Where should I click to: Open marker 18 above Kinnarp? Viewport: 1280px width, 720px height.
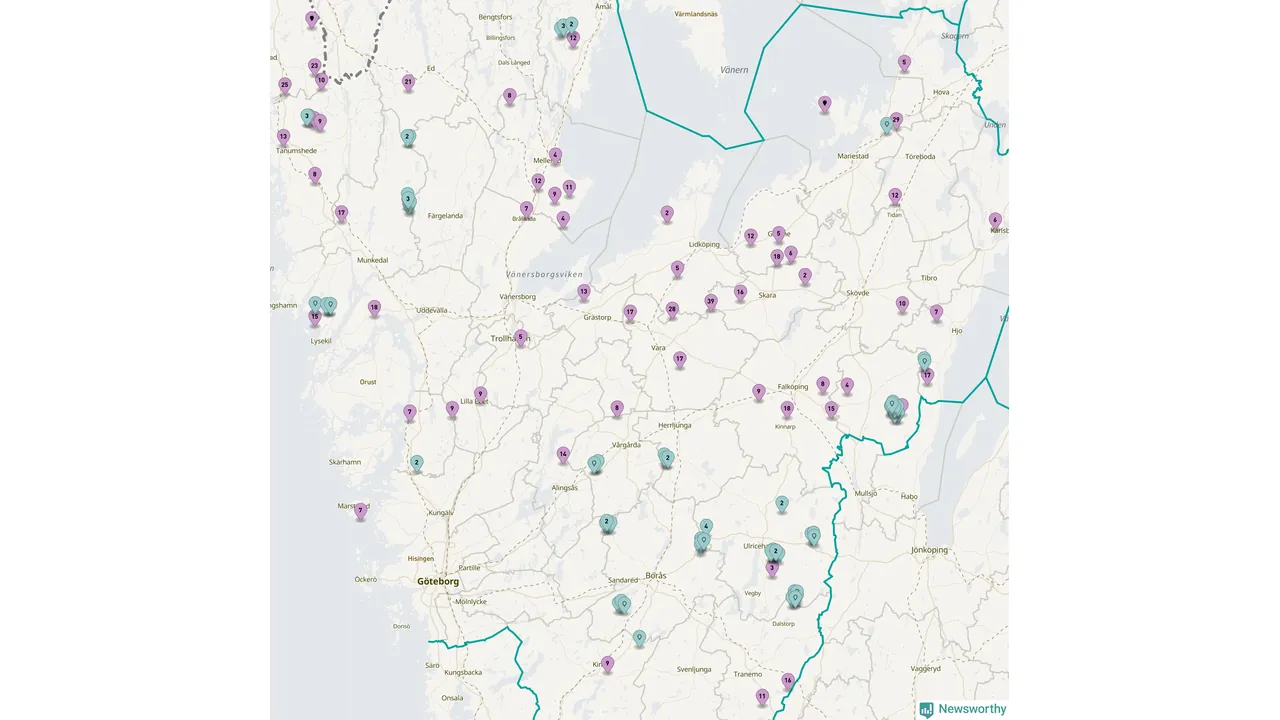click(x=787, y=409)
